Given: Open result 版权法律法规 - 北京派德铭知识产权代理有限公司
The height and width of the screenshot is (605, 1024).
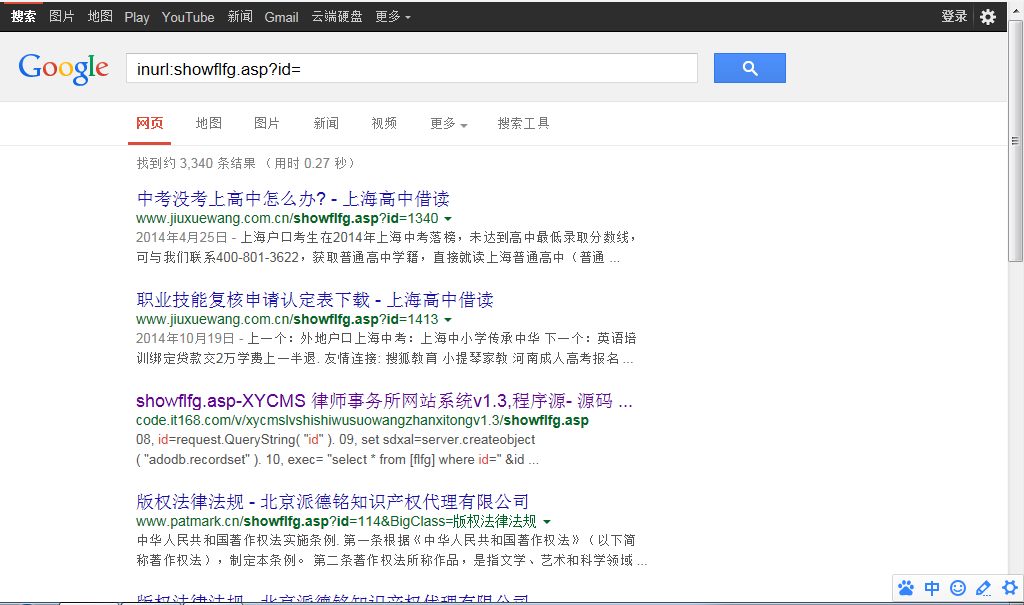Looking at the screenshot, I should tap(332, 502).
